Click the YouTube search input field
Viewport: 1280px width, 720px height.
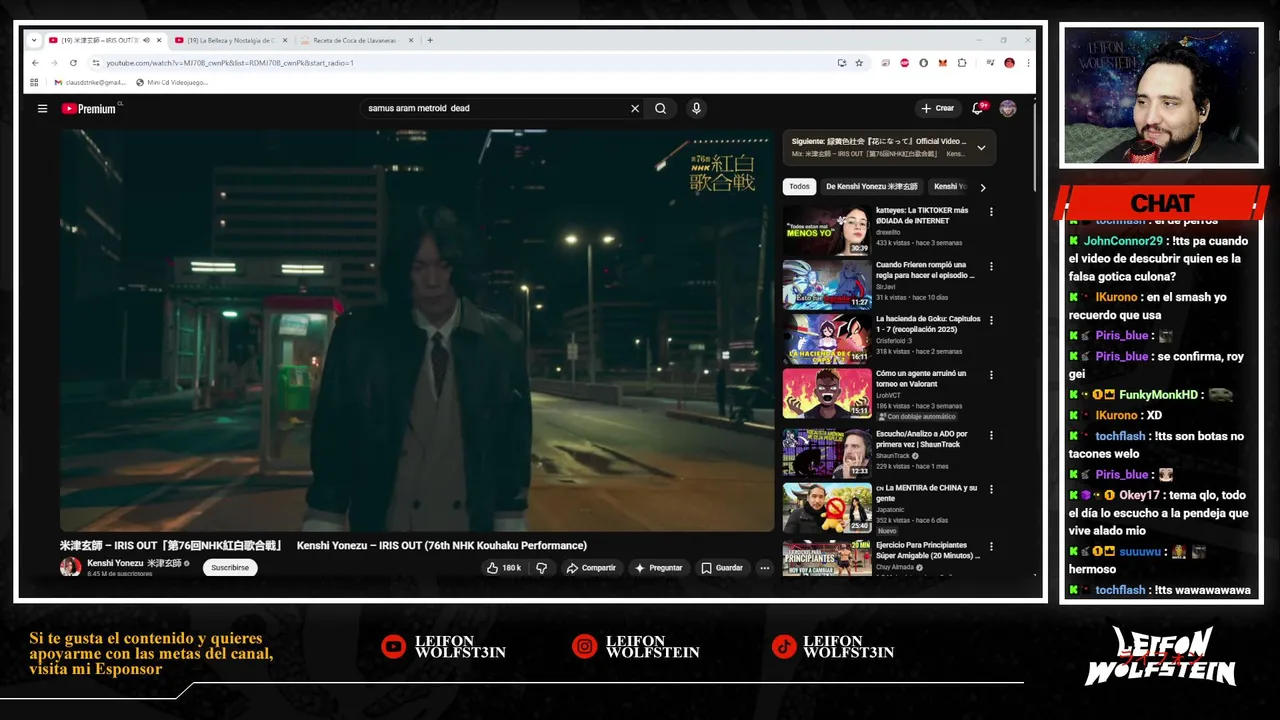pyautogui.click(x=495, y=108)
